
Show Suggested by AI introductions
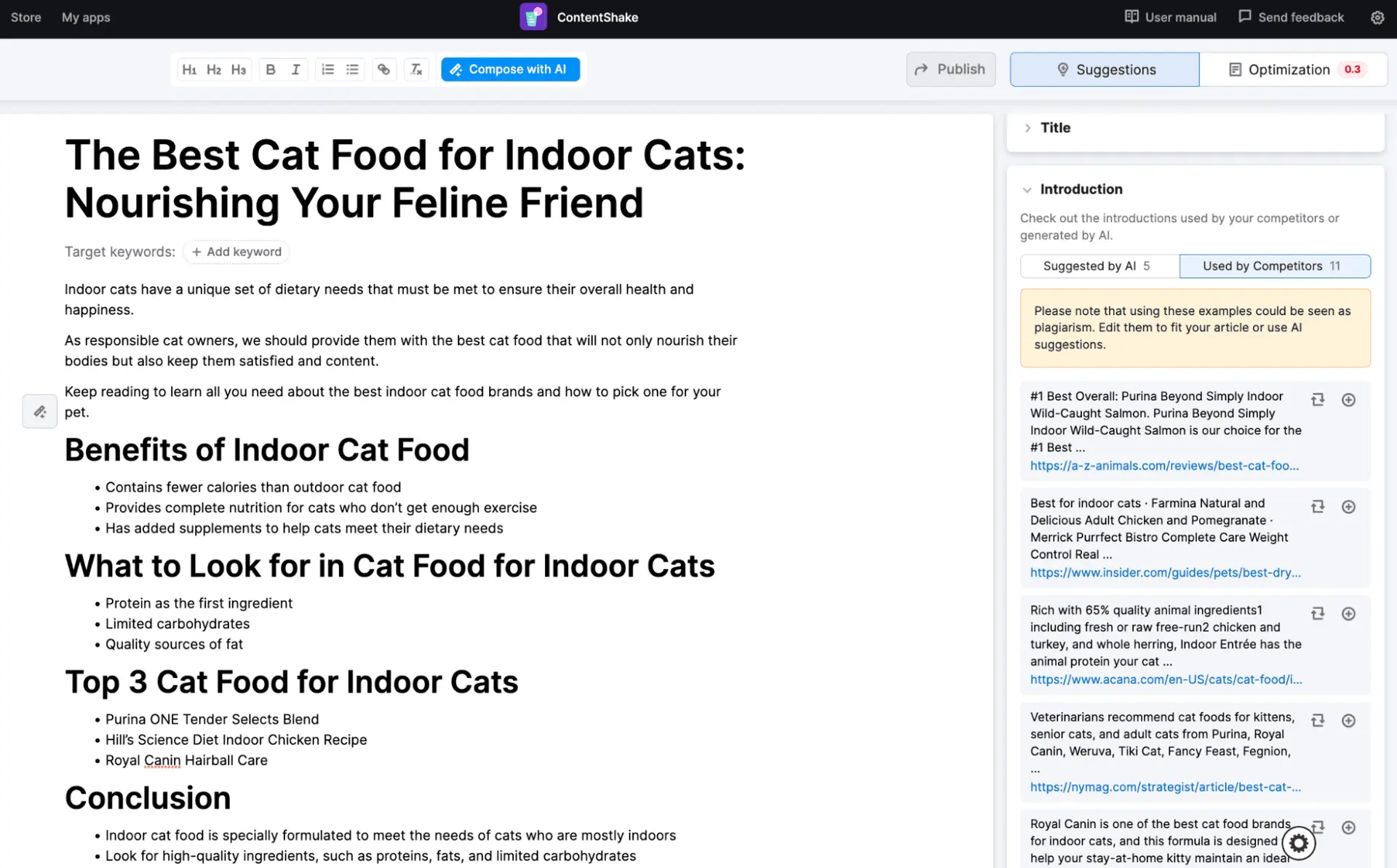[1099, 266]
